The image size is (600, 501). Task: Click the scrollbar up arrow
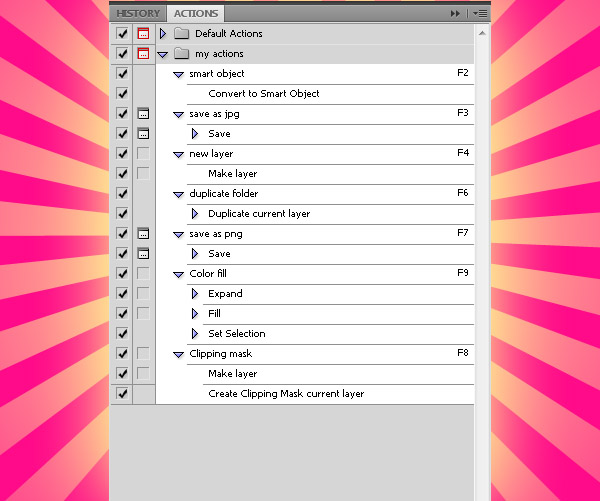point(482,33)
